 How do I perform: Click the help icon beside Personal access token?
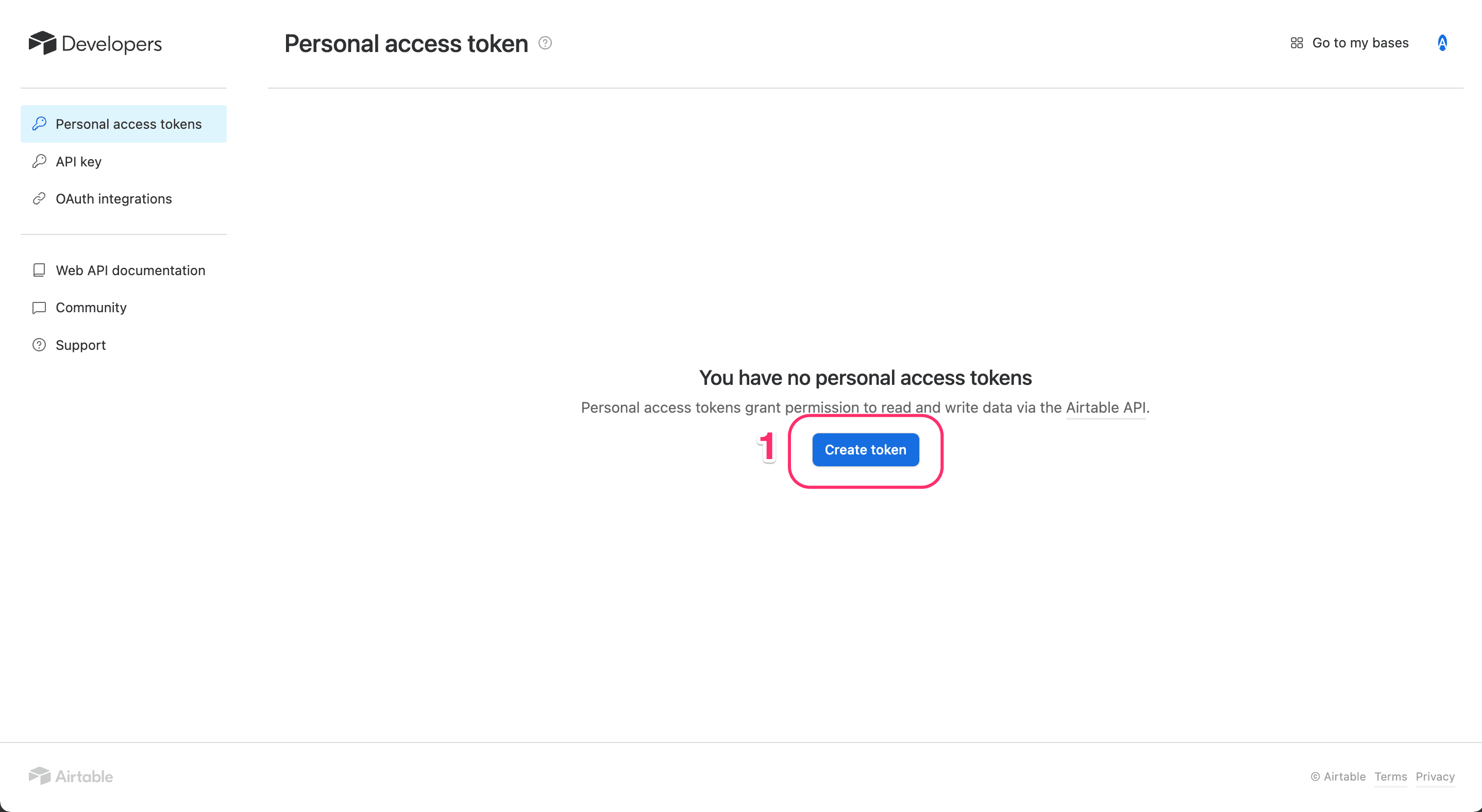(x=545, y=43)
